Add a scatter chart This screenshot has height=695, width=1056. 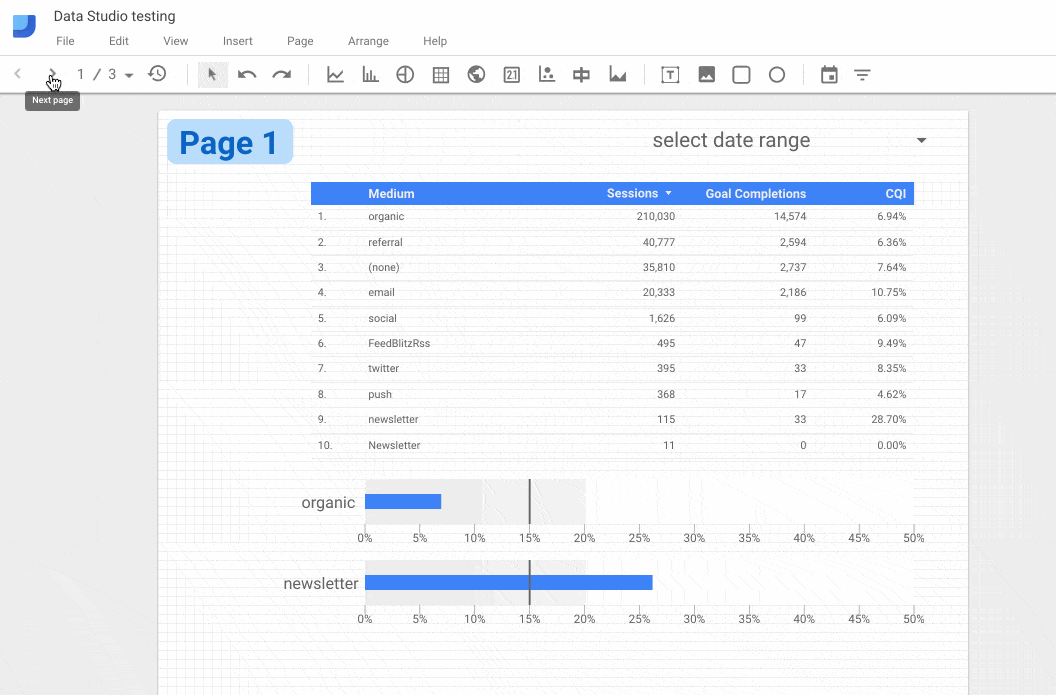(x=546, y=73)
